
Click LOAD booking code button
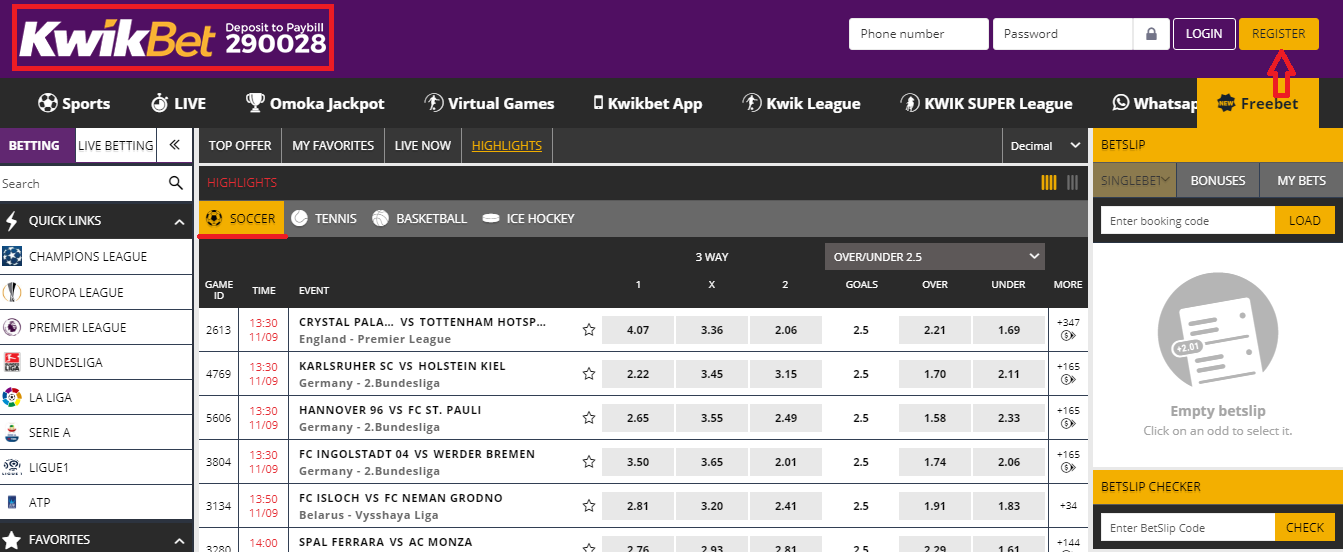(x=1305, y=221)
